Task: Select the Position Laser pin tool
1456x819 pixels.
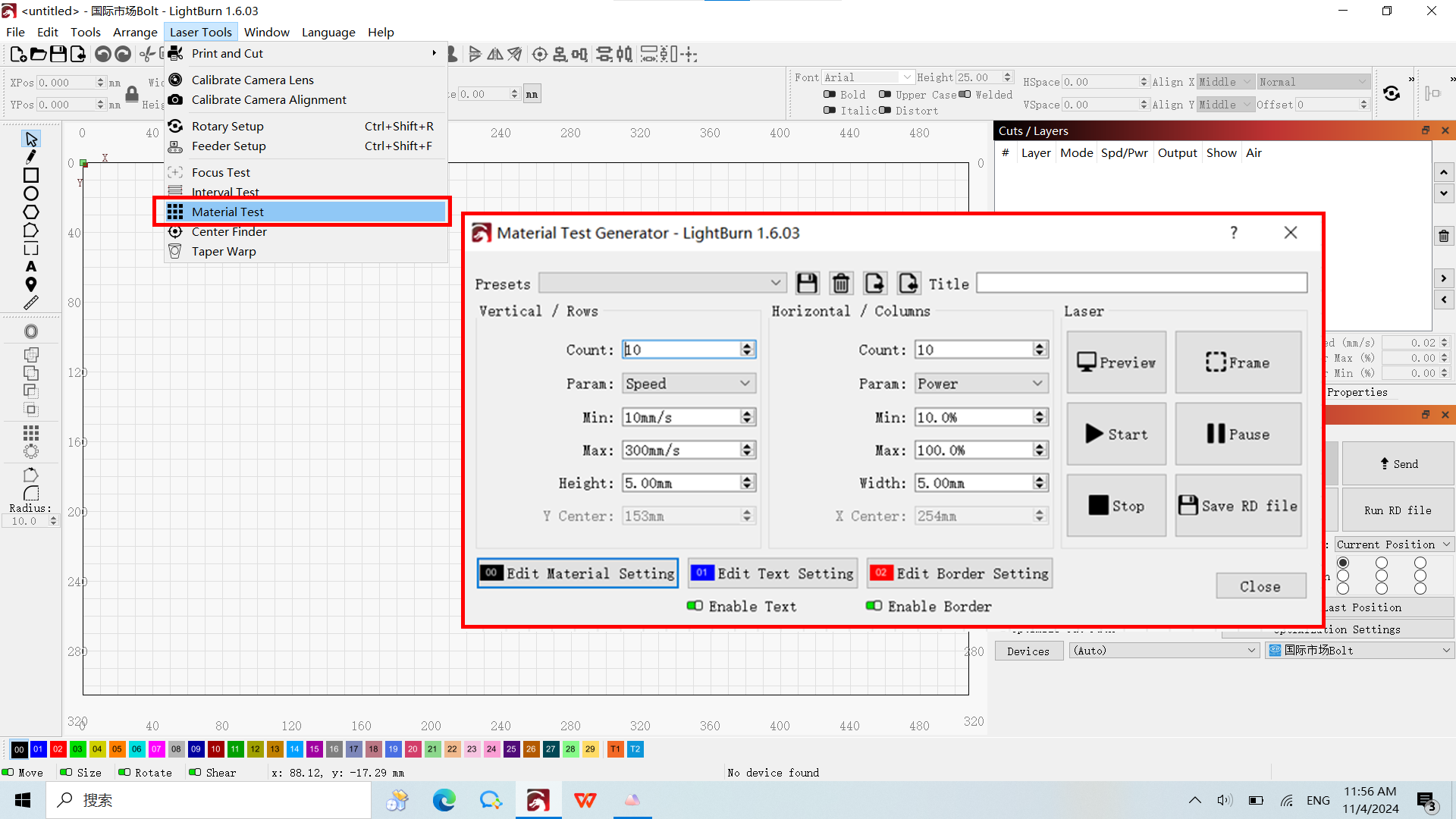Action: pos(31,284)
